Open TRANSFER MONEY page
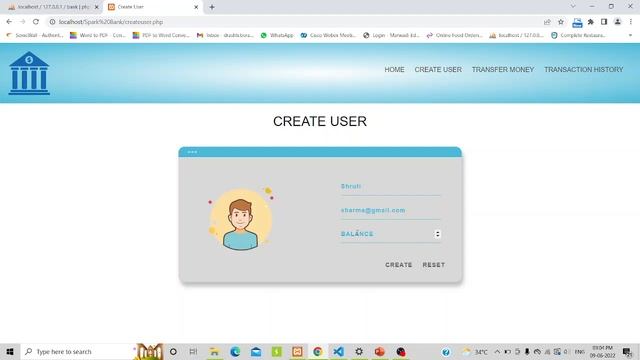Screen dimensions: 640x360 503,70
